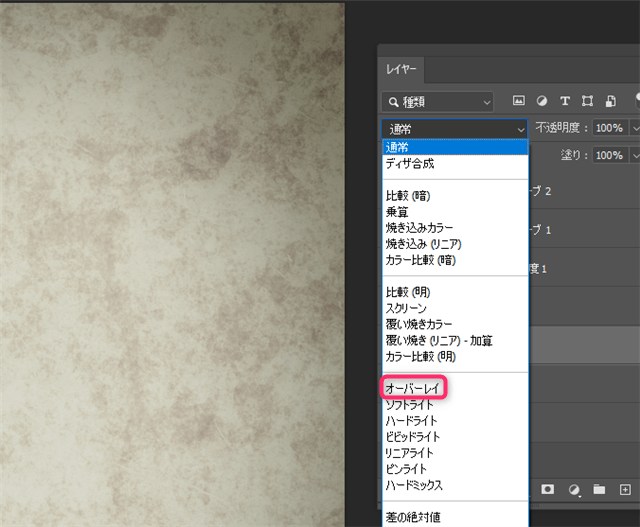Select 比較 (明) blend mode
This screenshot has width=640, height=527.
tap(455, 292)
